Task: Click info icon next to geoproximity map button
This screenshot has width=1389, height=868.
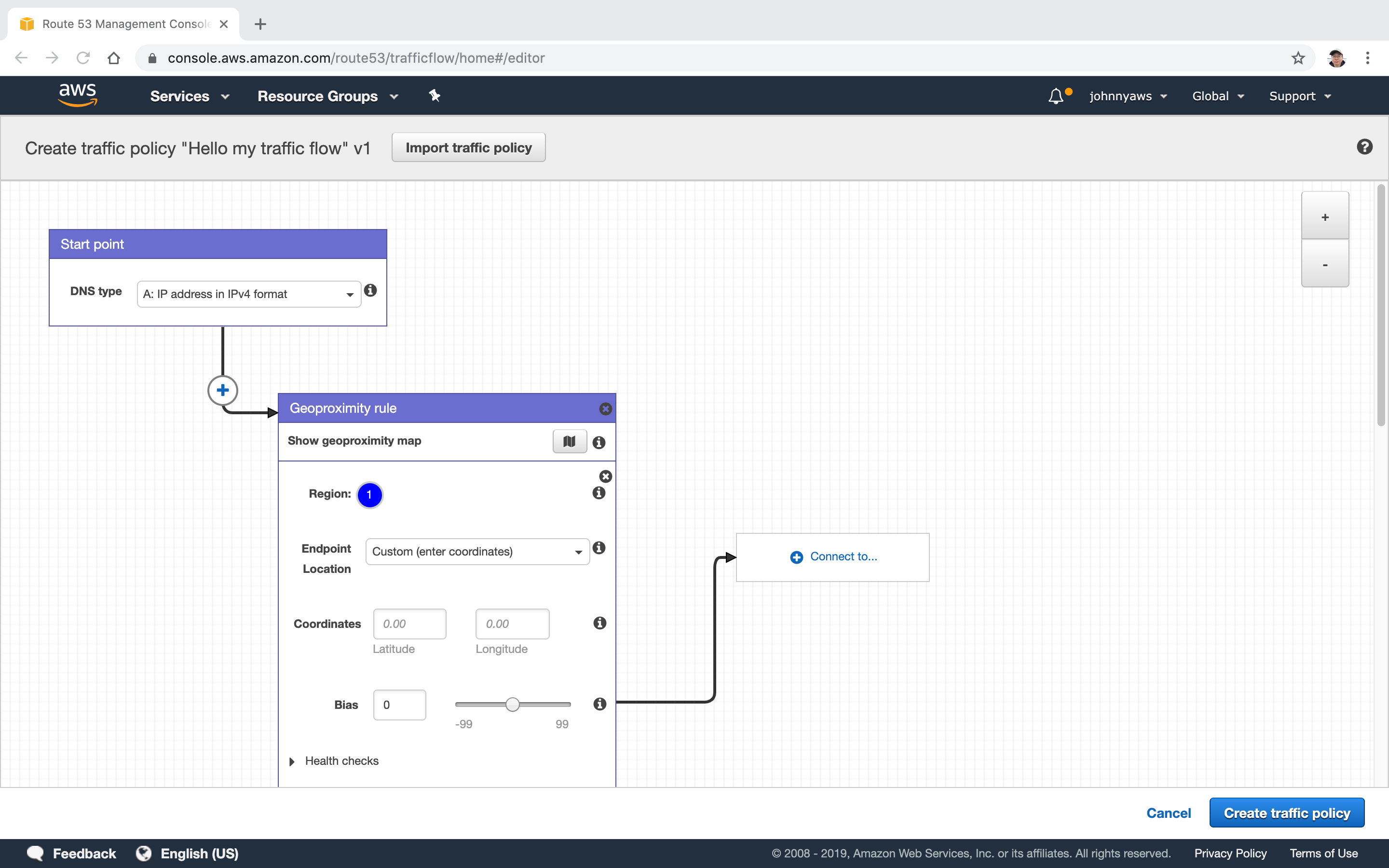Action: tap(599, 442)
